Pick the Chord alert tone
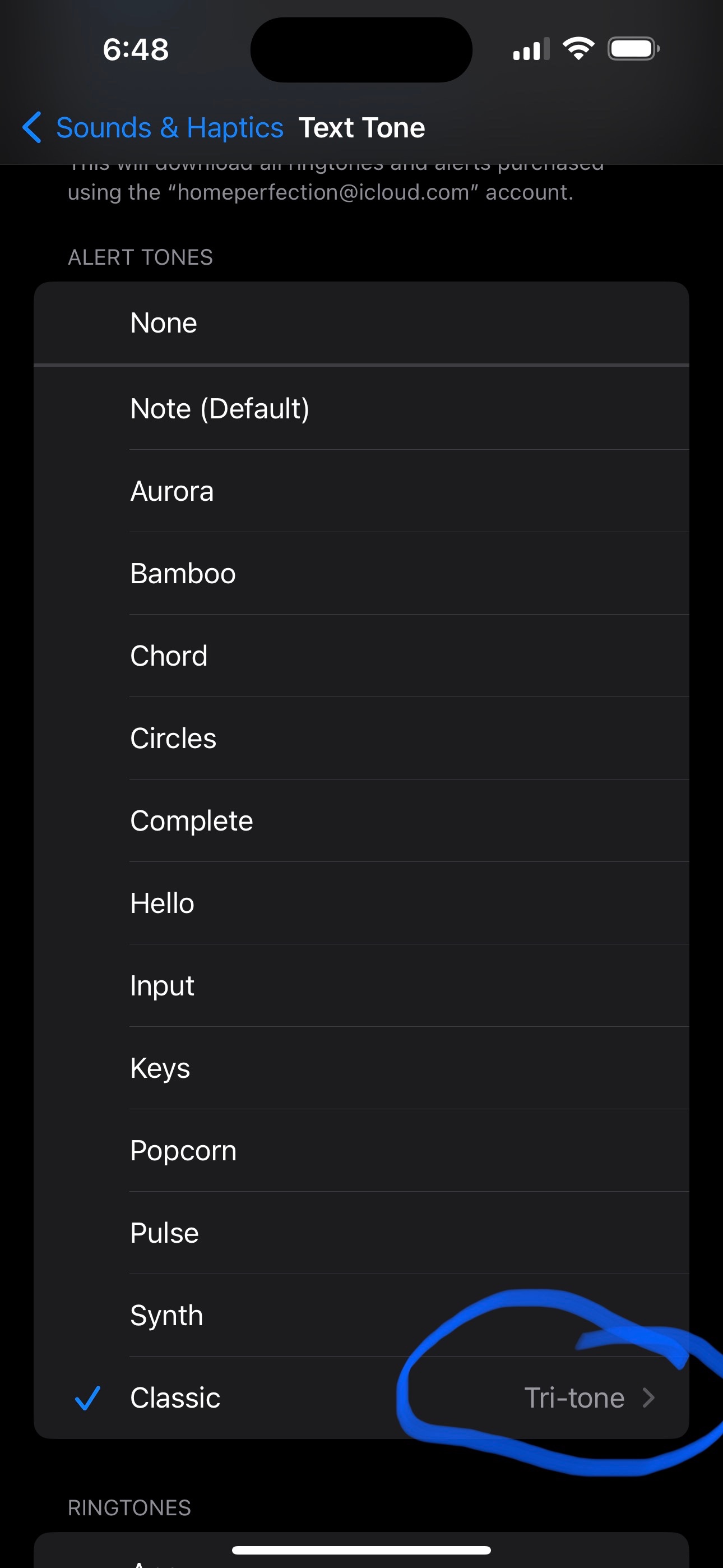This screenshot has width=723, height=1568. [361, 656]
